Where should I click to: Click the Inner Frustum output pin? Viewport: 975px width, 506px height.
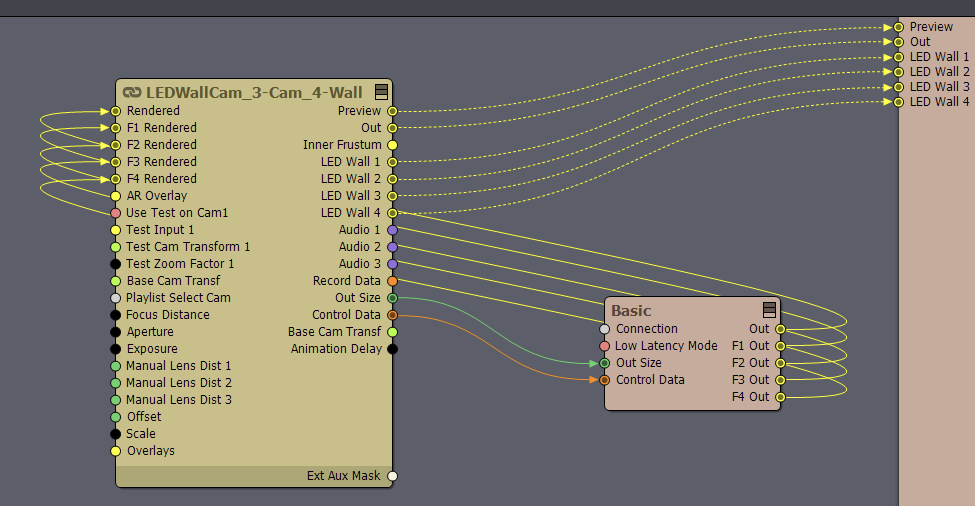click(x=392, y=145)
